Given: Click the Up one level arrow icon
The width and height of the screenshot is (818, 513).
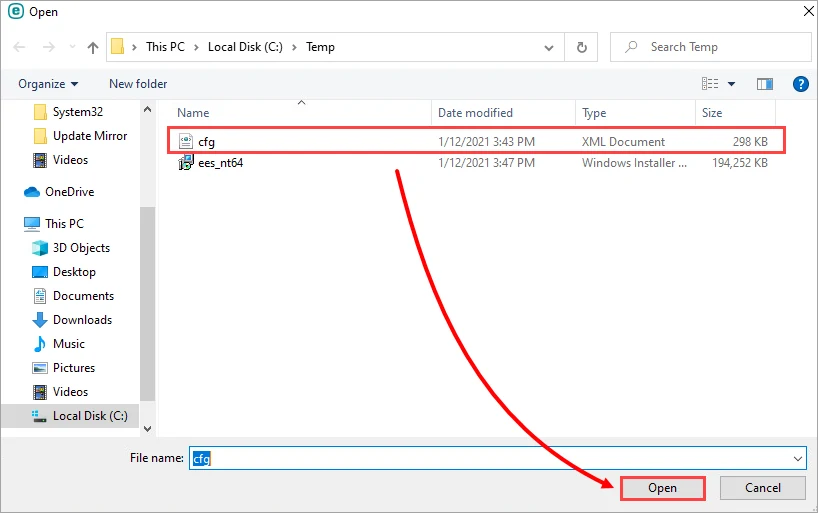Looking at the screenshot, I should 93,47.
